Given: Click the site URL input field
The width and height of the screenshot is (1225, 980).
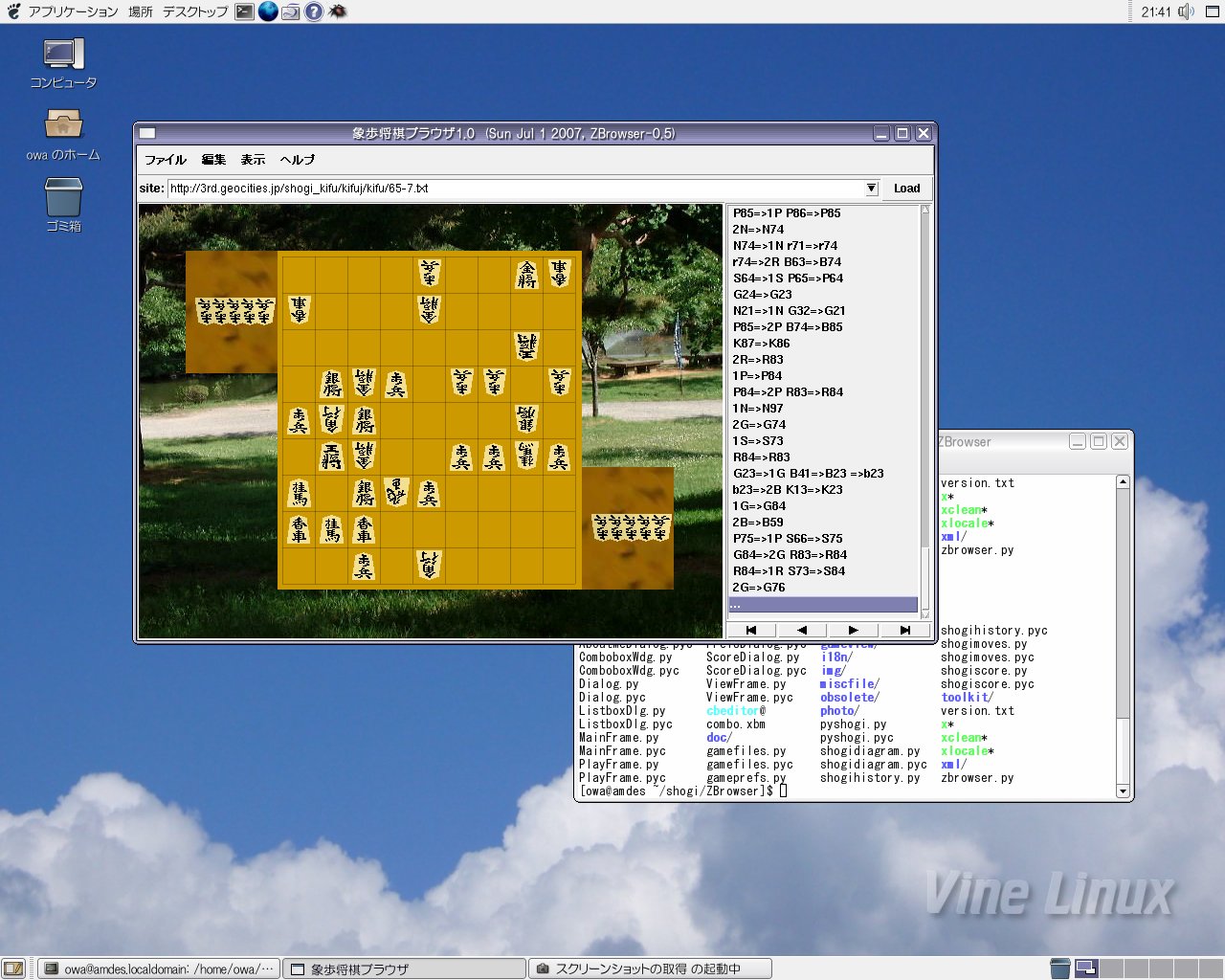Looking at the screenshot, I should [515, 189].
